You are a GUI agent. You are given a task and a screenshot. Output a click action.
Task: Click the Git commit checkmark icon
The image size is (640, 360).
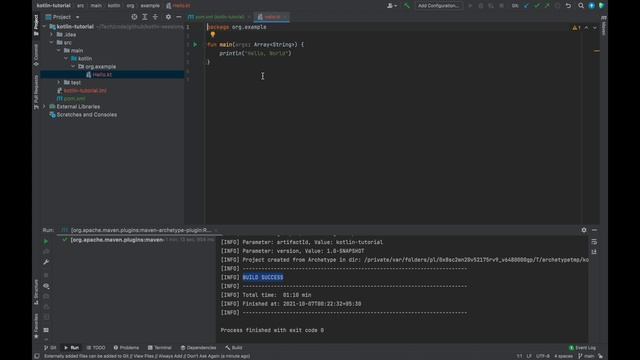tap(537, 6)
